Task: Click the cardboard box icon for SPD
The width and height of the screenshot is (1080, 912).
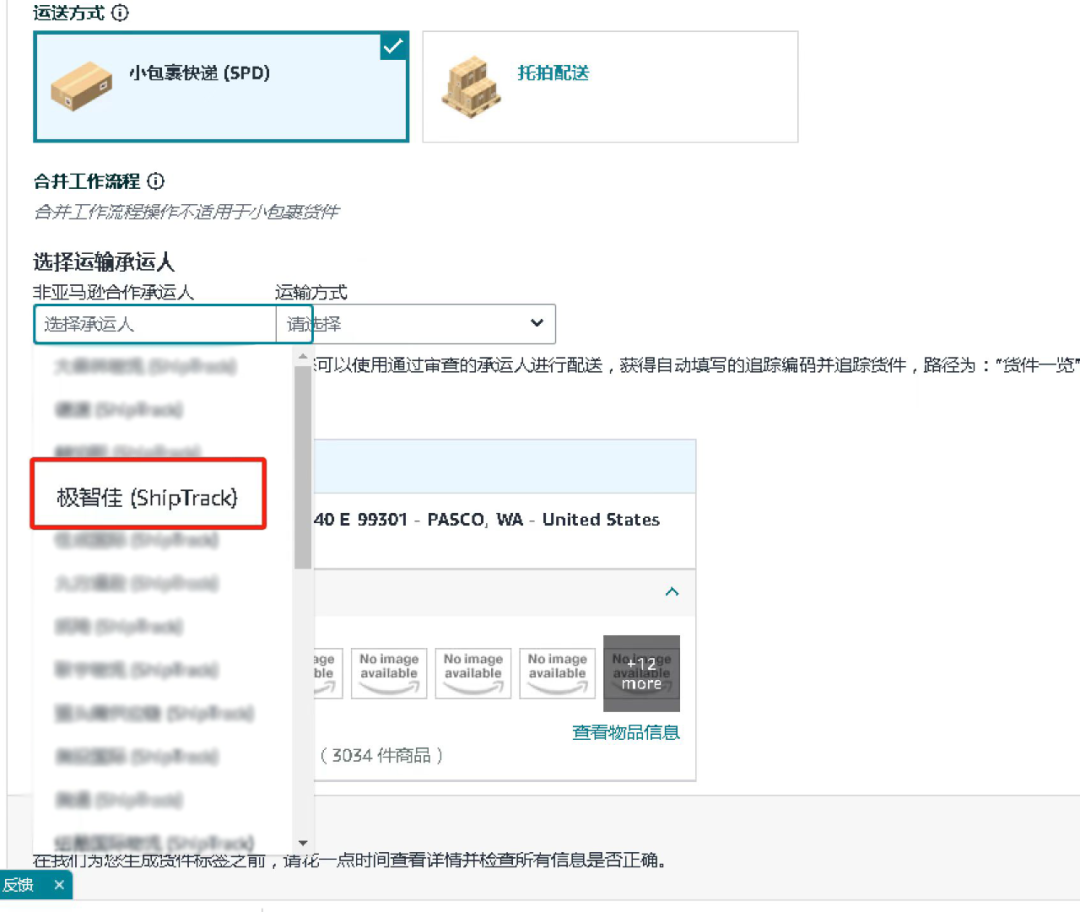Action: point(81,86)
